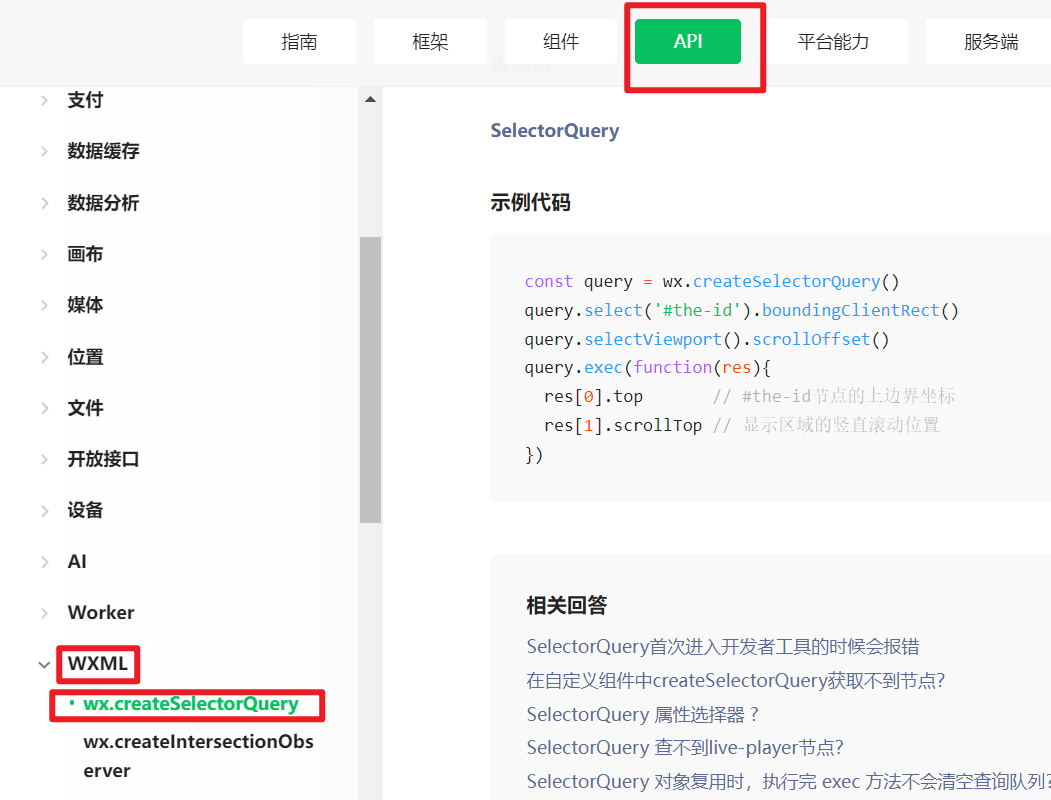
Task: Expand the 位置 chevron
Action: coord(44,357)
